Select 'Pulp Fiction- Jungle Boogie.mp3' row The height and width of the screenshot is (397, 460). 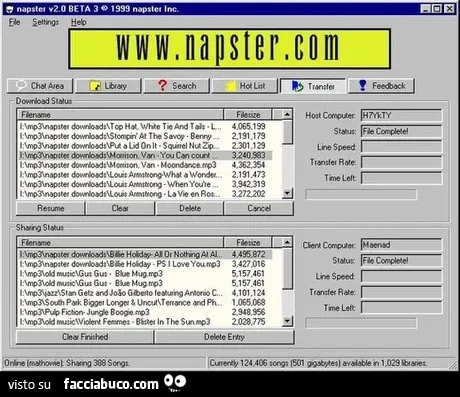coord(145,312)
